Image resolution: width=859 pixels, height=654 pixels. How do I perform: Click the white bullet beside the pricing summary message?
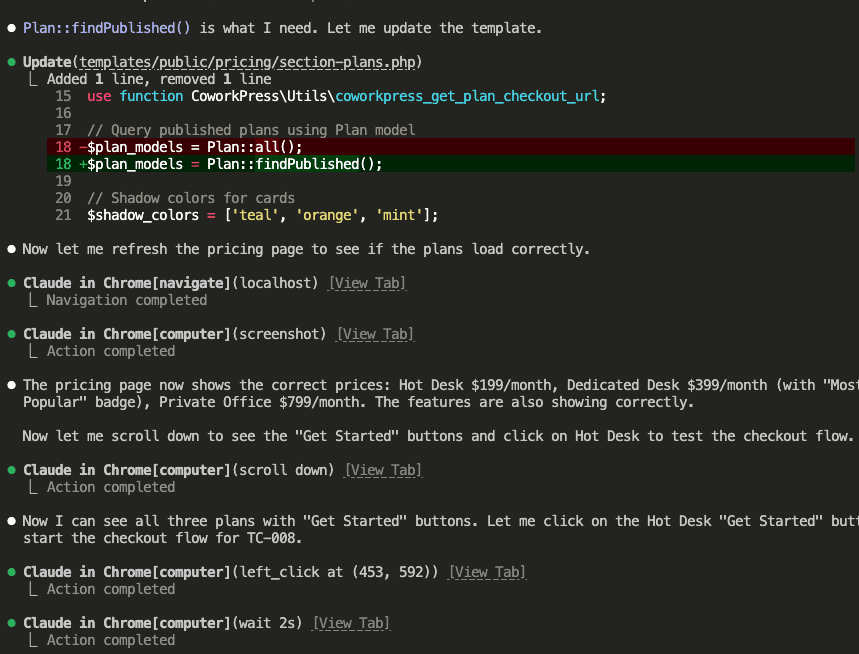(10, 385)
